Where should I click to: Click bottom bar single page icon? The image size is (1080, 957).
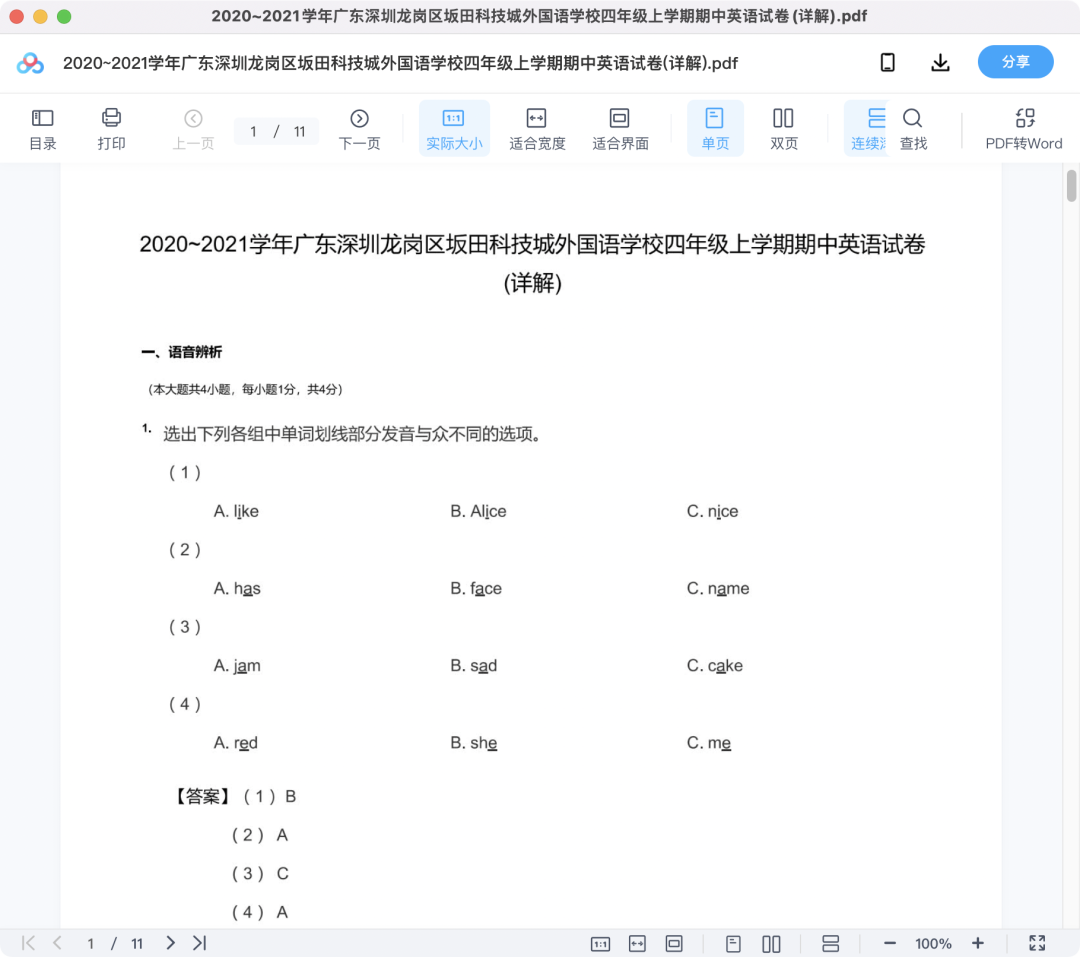click(734, 944)
